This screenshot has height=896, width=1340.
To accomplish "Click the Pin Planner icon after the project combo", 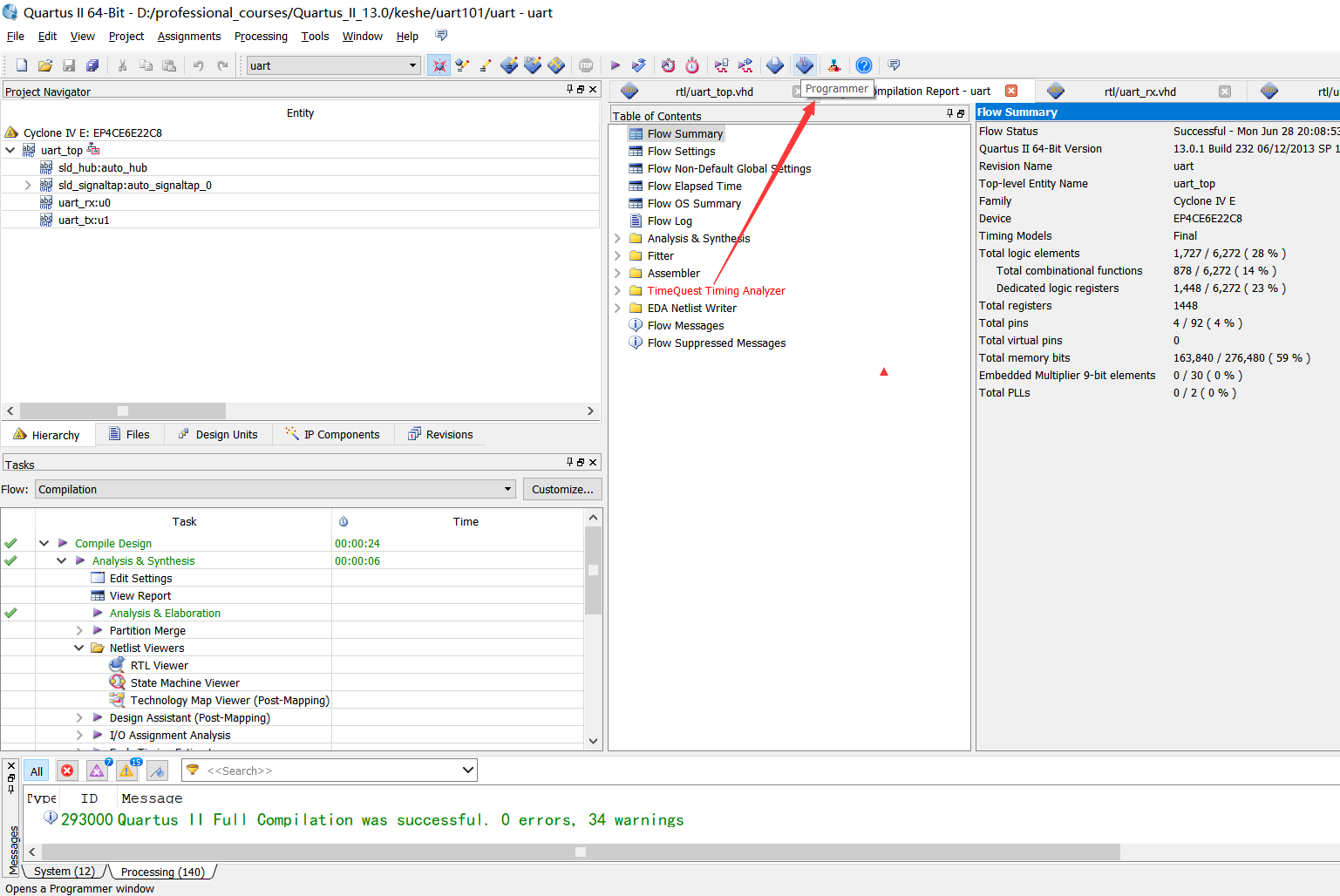I will [439, 65].
